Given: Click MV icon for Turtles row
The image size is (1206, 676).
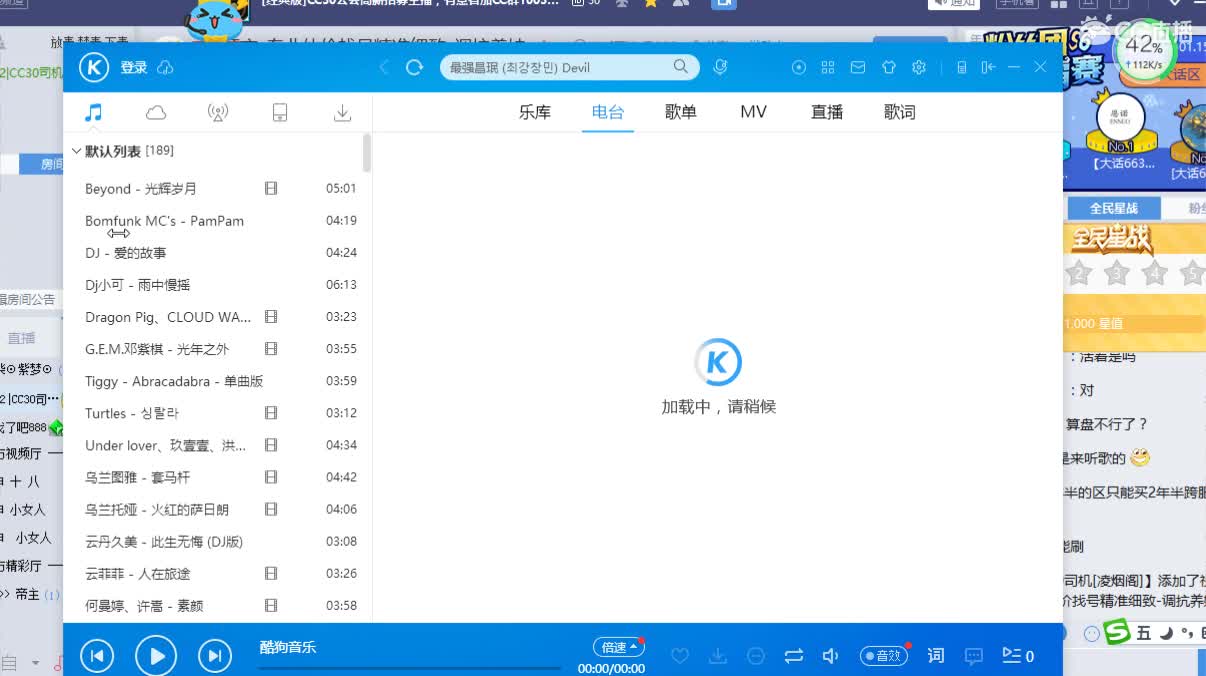Looking at the screenshot, I should coord(271,413).
